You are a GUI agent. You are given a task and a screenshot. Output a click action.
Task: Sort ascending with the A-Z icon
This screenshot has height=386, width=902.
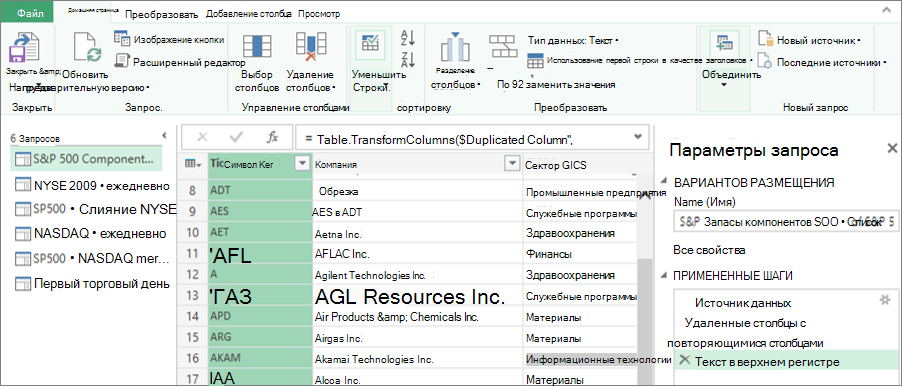[408, 38]
